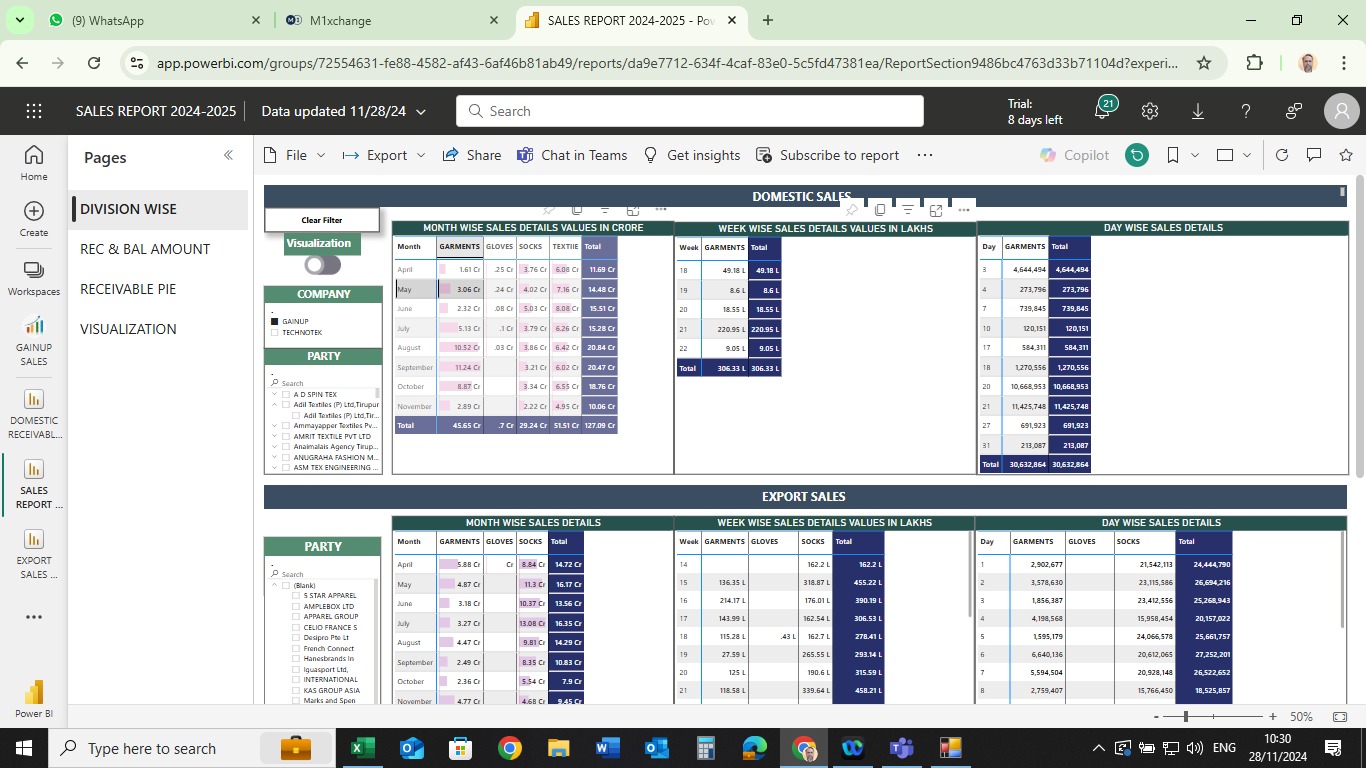Click the zoom level slider
Image resolution: width=1366 pixels, height=768 pixels.
[1186, 717]
